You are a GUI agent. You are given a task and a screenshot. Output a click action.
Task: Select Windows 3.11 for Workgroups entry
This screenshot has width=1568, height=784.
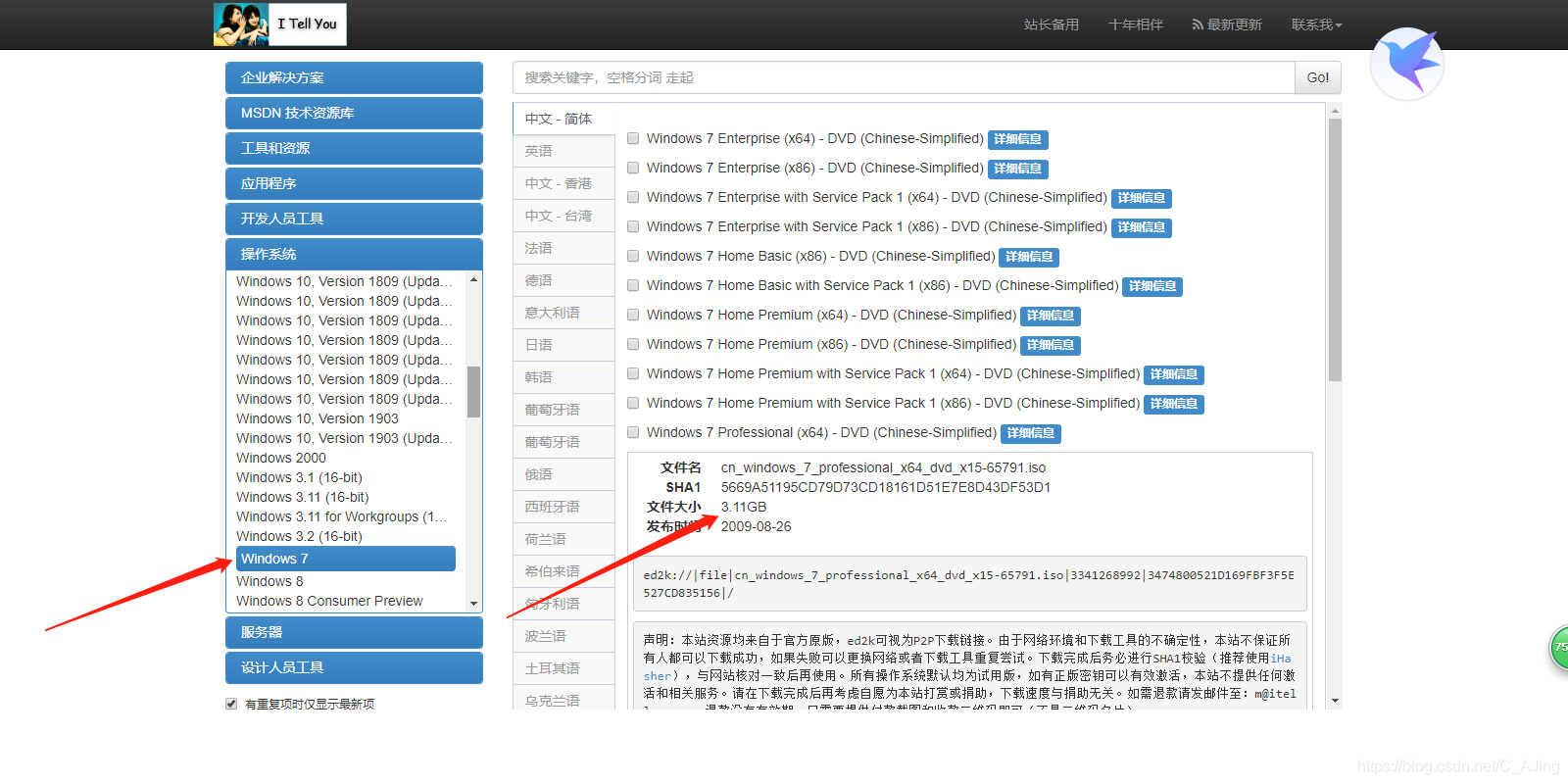click(341, 516)
